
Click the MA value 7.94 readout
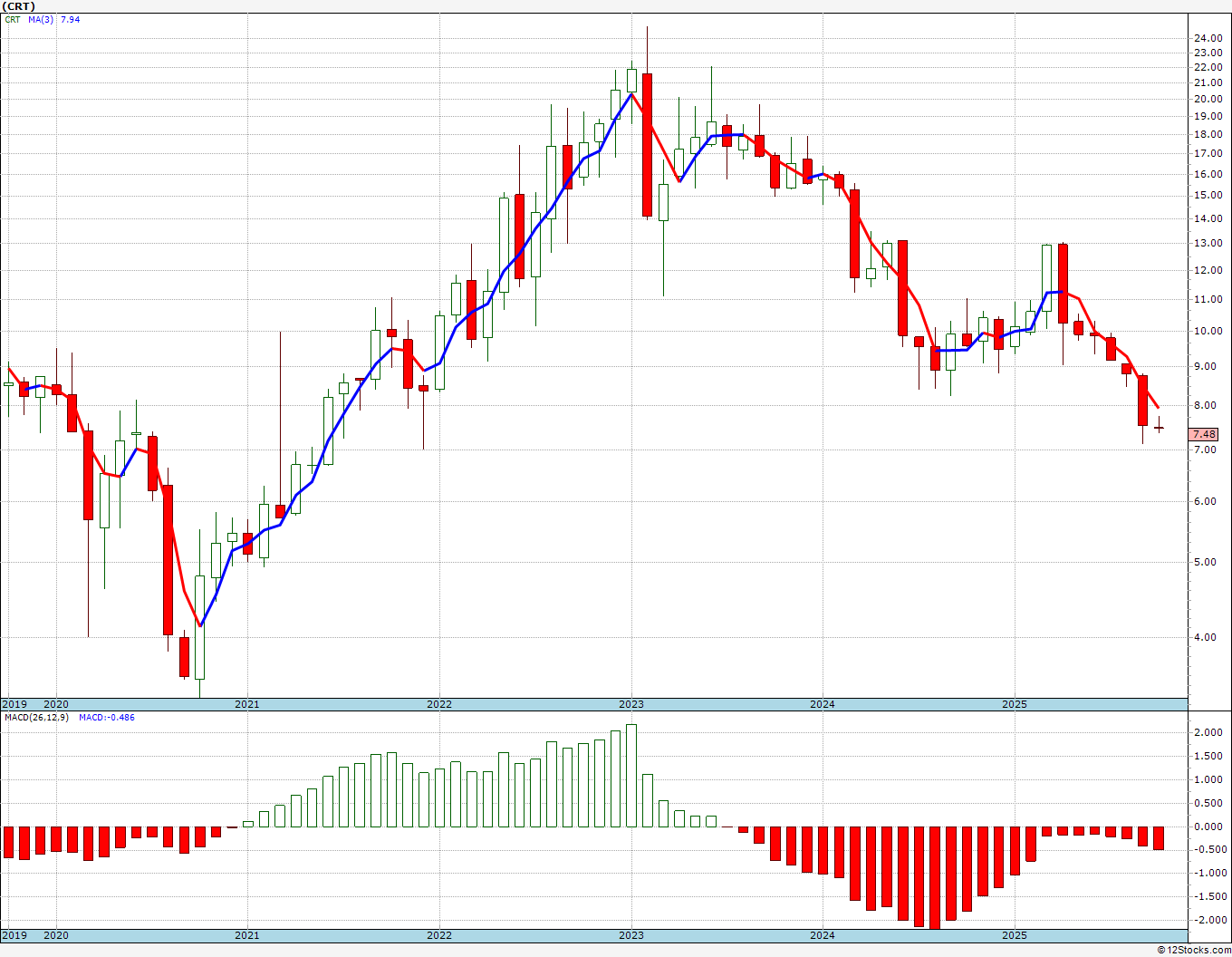click(70, 19)
